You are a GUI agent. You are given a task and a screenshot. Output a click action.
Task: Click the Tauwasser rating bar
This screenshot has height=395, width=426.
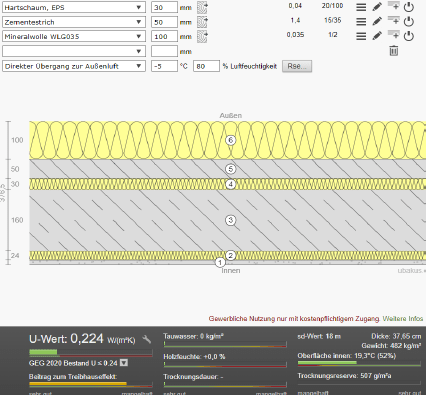[225, 344]
